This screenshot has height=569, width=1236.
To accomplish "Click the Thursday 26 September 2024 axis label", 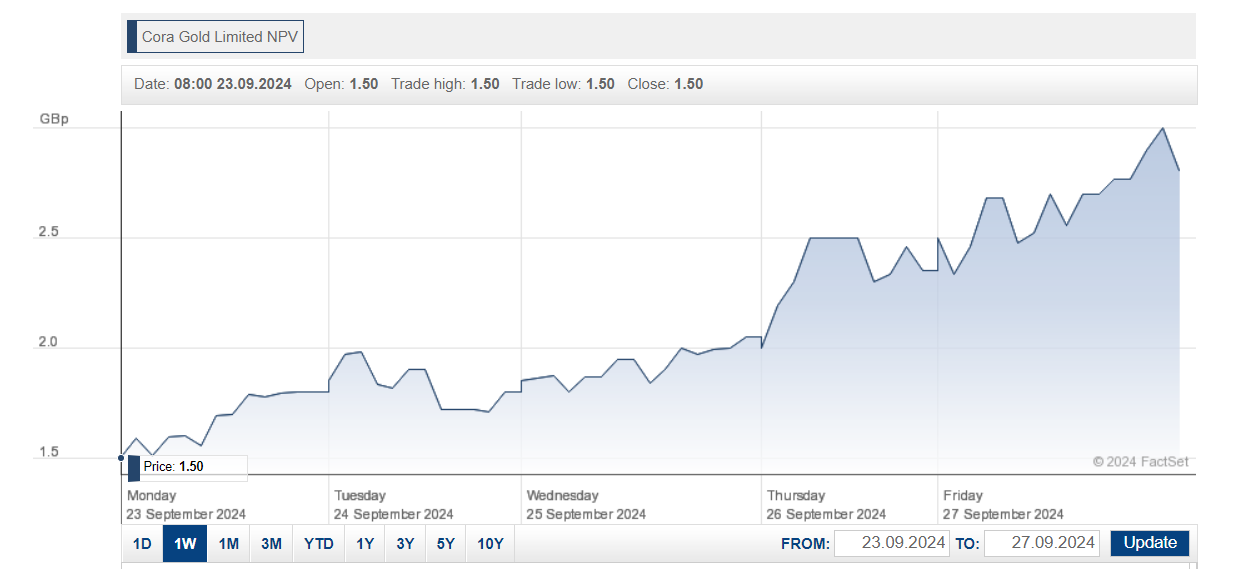I will (826, 505).
